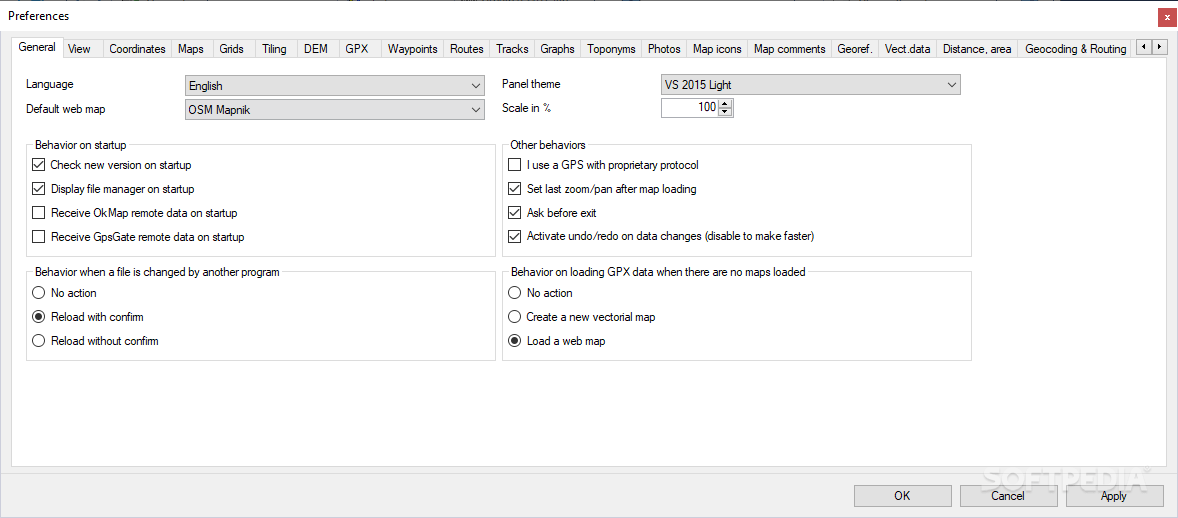This screenshot has width=1178, height=518.
Task: Click the OK button
Action: tap(902, 496)
